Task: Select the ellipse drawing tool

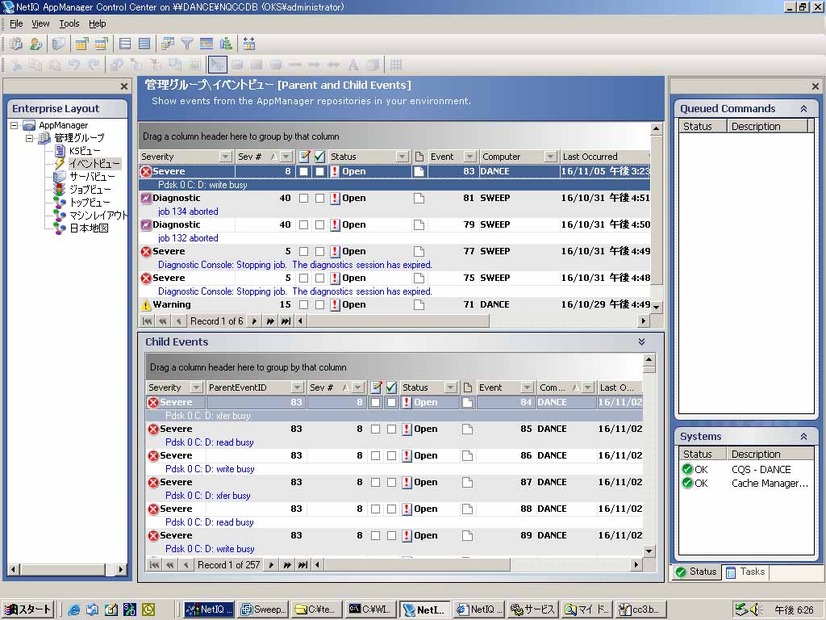Action: coord(237,65)
